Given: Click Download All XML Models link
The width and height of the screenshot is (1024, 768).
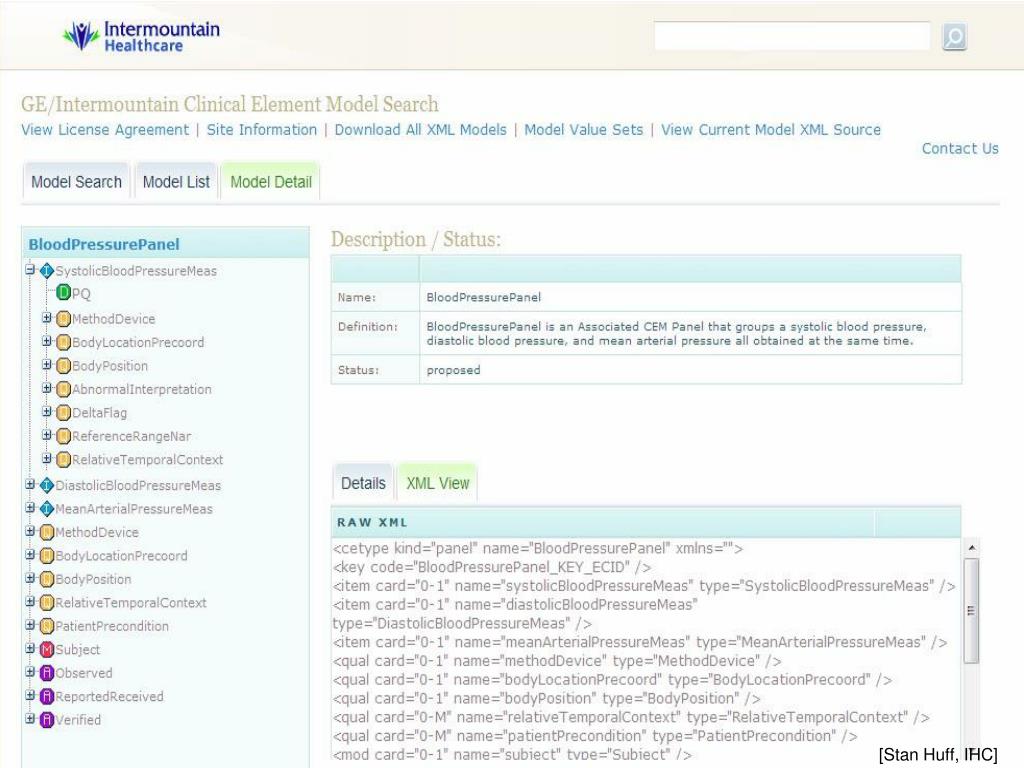Looking at the screenshot, I should [421, 130].
